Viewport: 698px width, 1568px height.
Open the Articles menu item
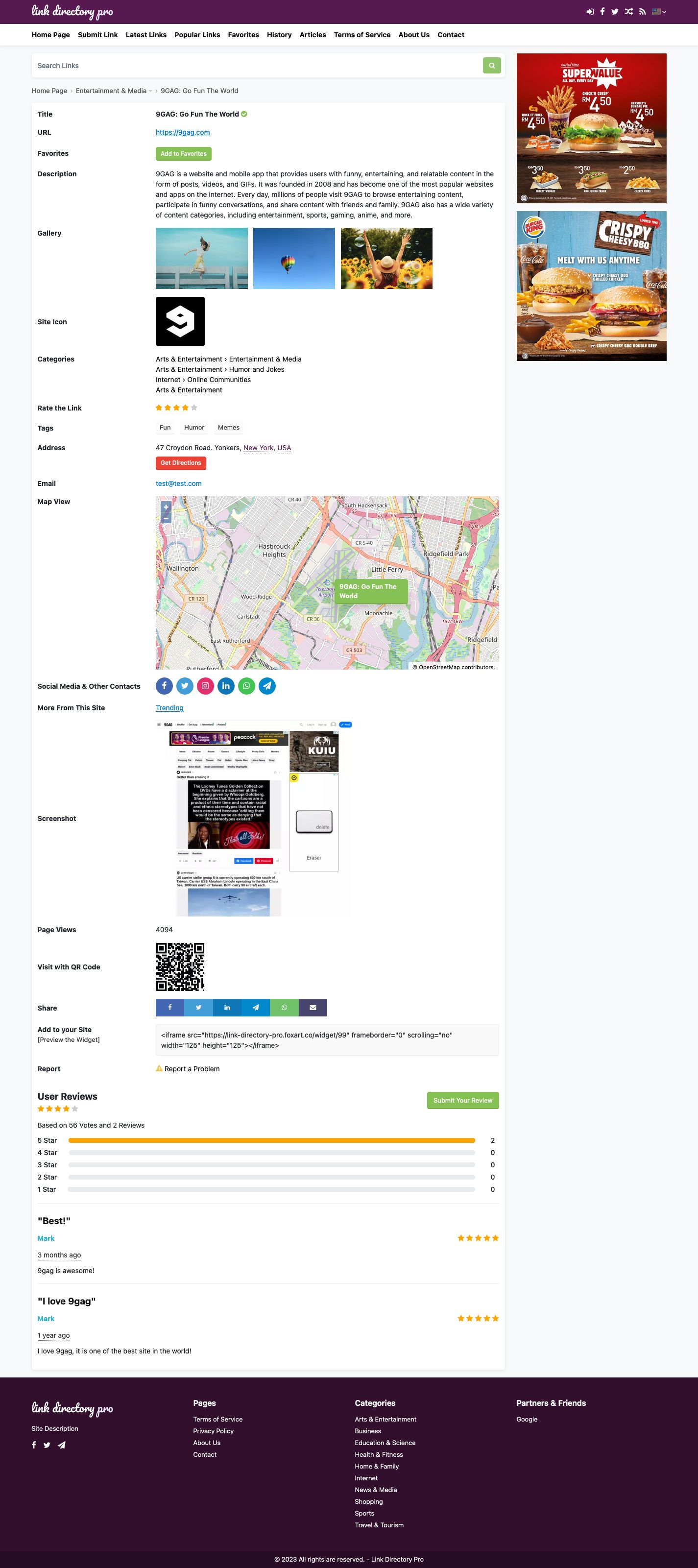pos(313,35)
